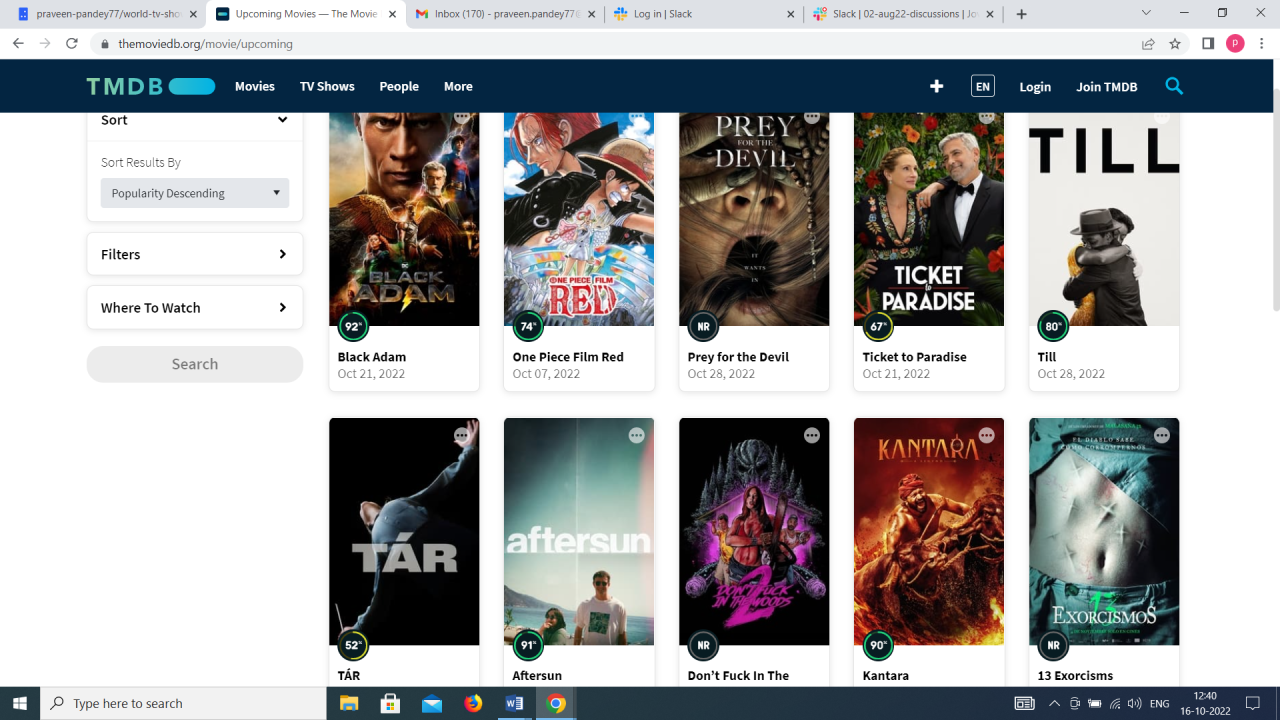Open Aftersun title link
Screen dimensions: 1280x720
537,675
